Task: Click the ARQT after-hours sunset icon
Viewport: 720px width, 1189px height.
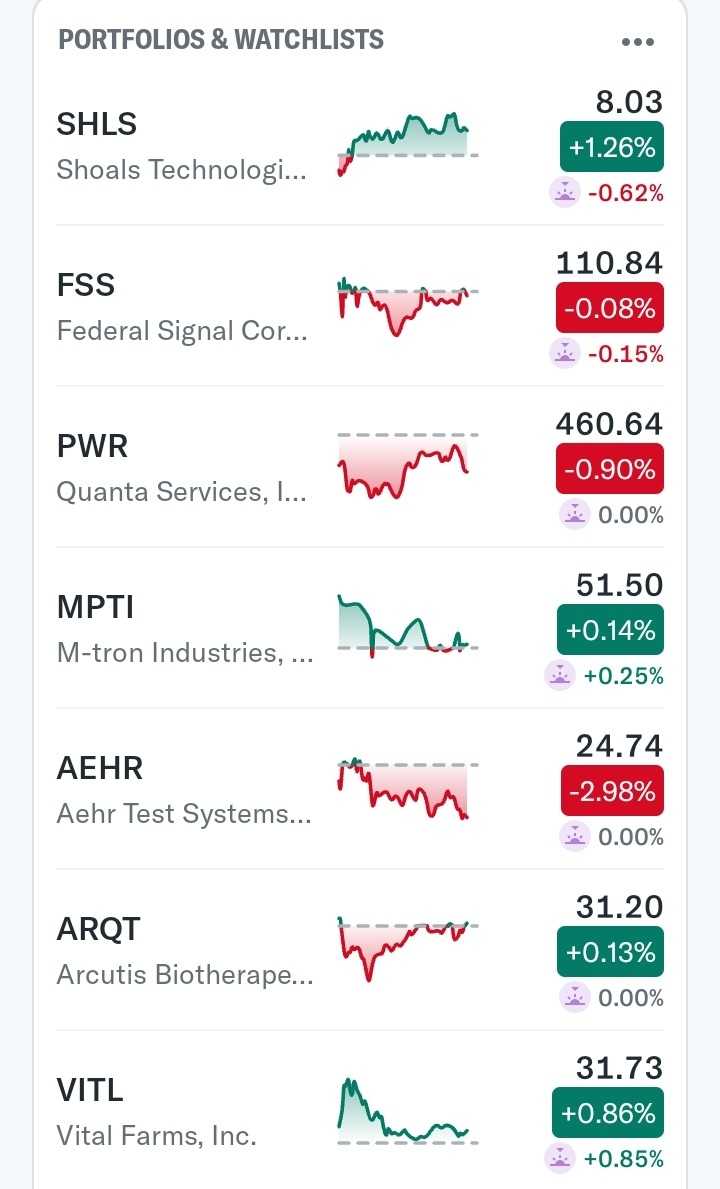Action: [575, 997]
